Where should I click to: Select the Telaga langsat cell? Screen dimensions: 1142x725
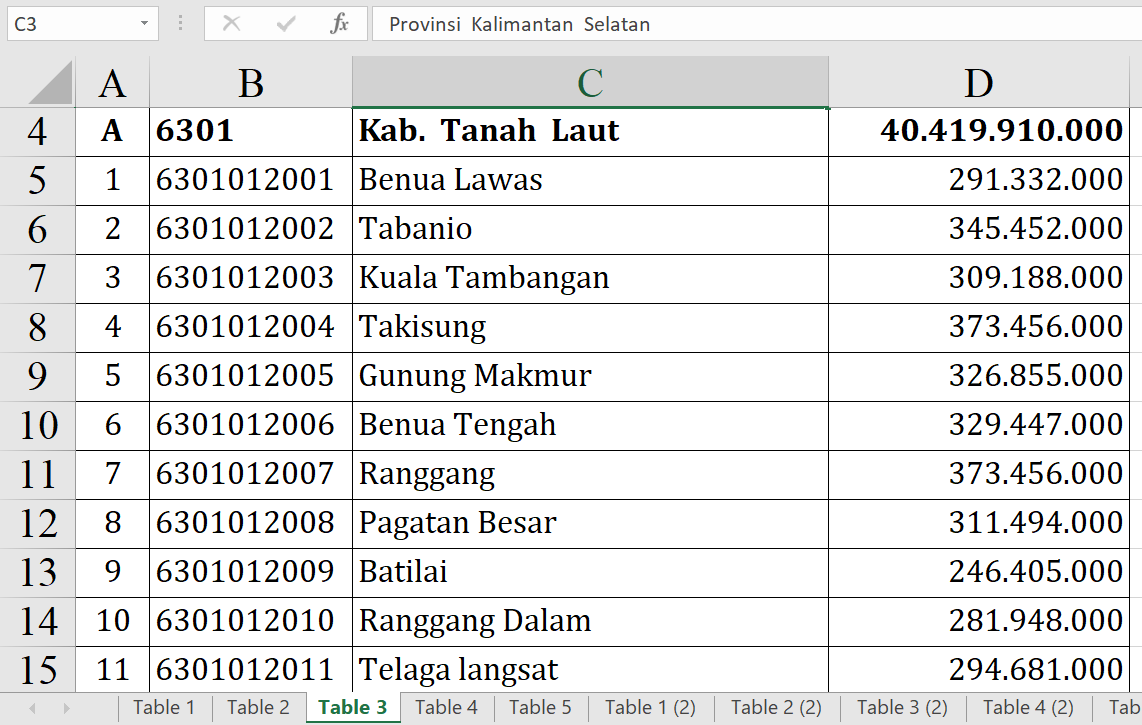coord(590,670)
